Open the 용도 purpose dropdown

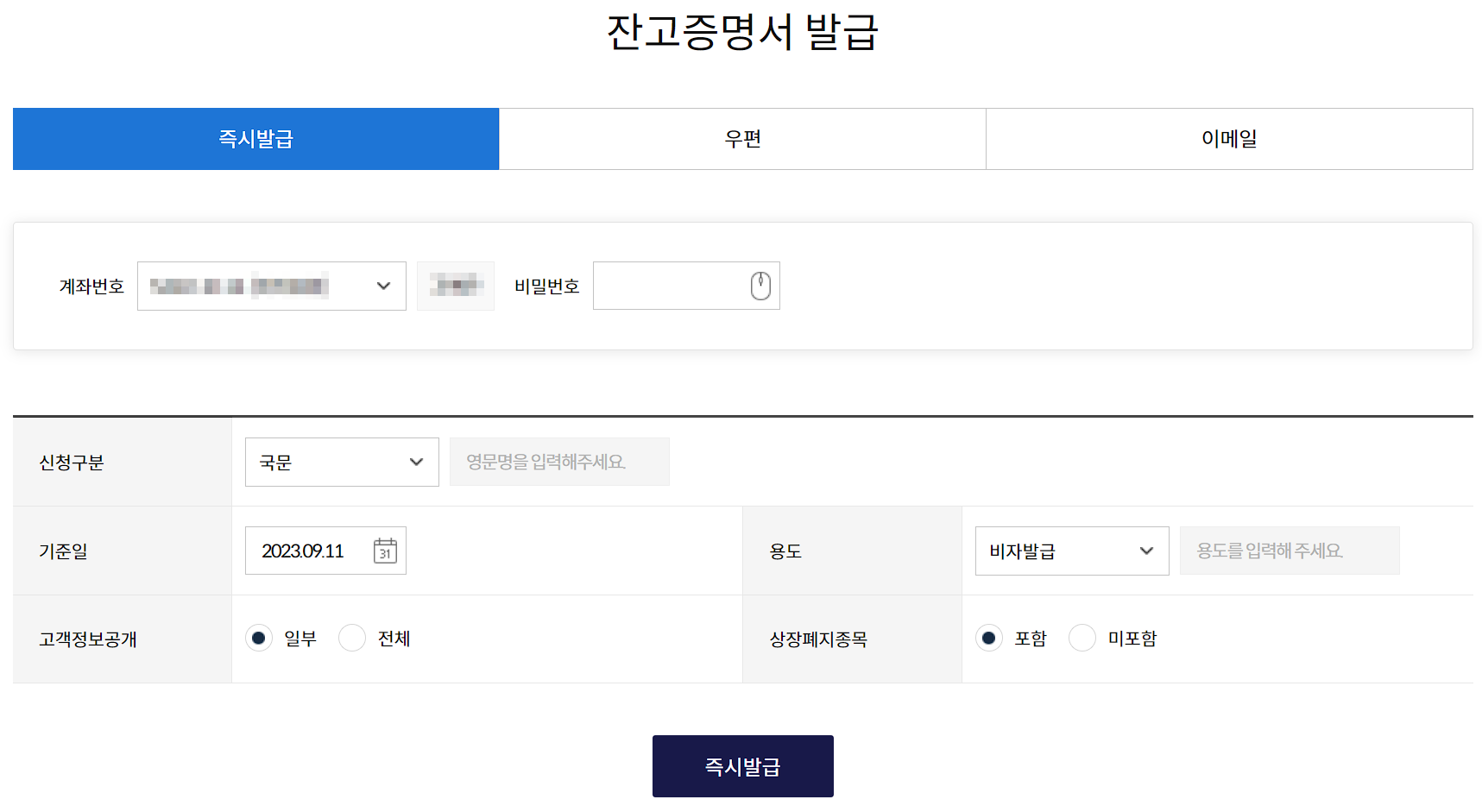point(1071,551)
